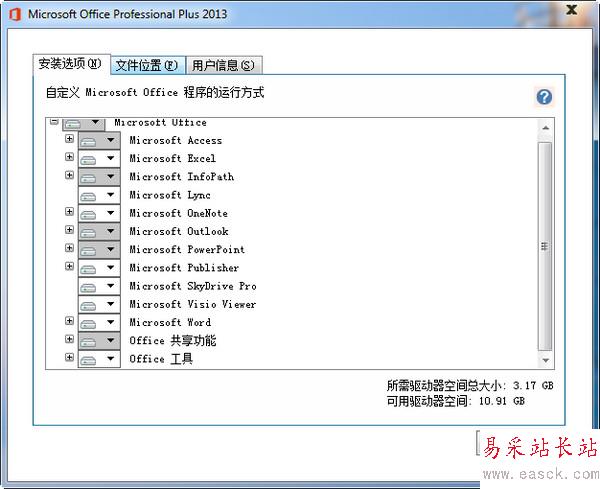Image resolution: width=600 pixels, height=489 pixels.
Task: Open install-state dropdown for Microsoft Office root
Action: click(x=83, y=123)
